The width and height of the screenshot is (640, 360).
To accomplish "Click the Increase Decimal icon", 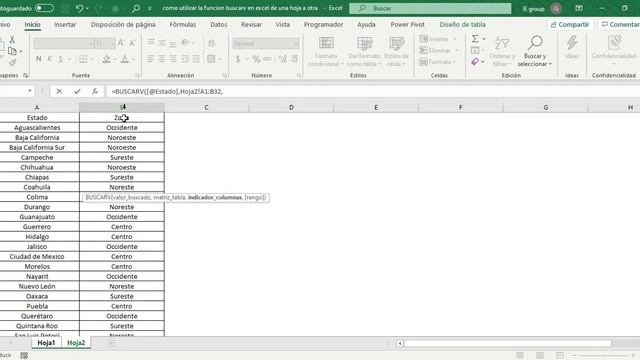I will [x=283, y=59].
